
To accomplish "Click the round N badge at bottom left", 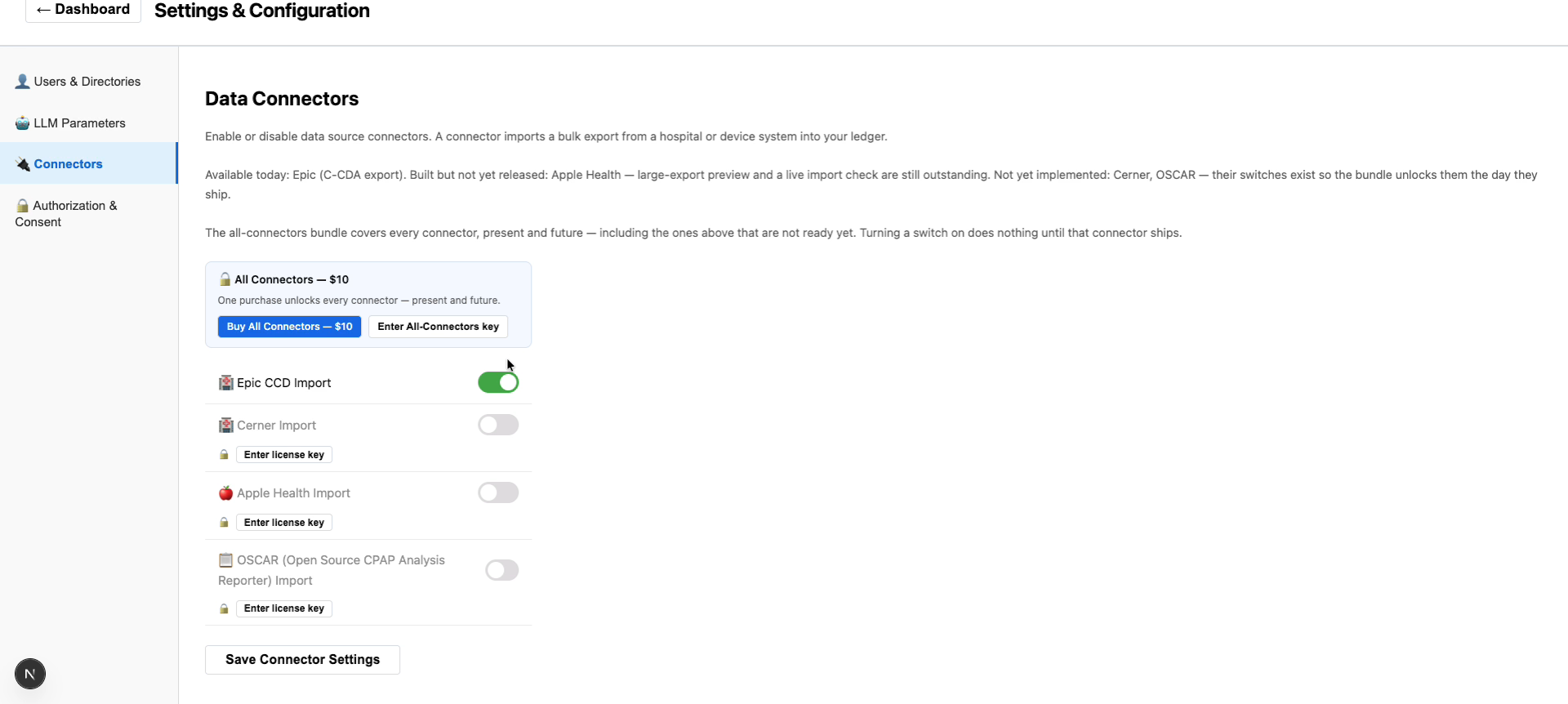I will point(30,674).
